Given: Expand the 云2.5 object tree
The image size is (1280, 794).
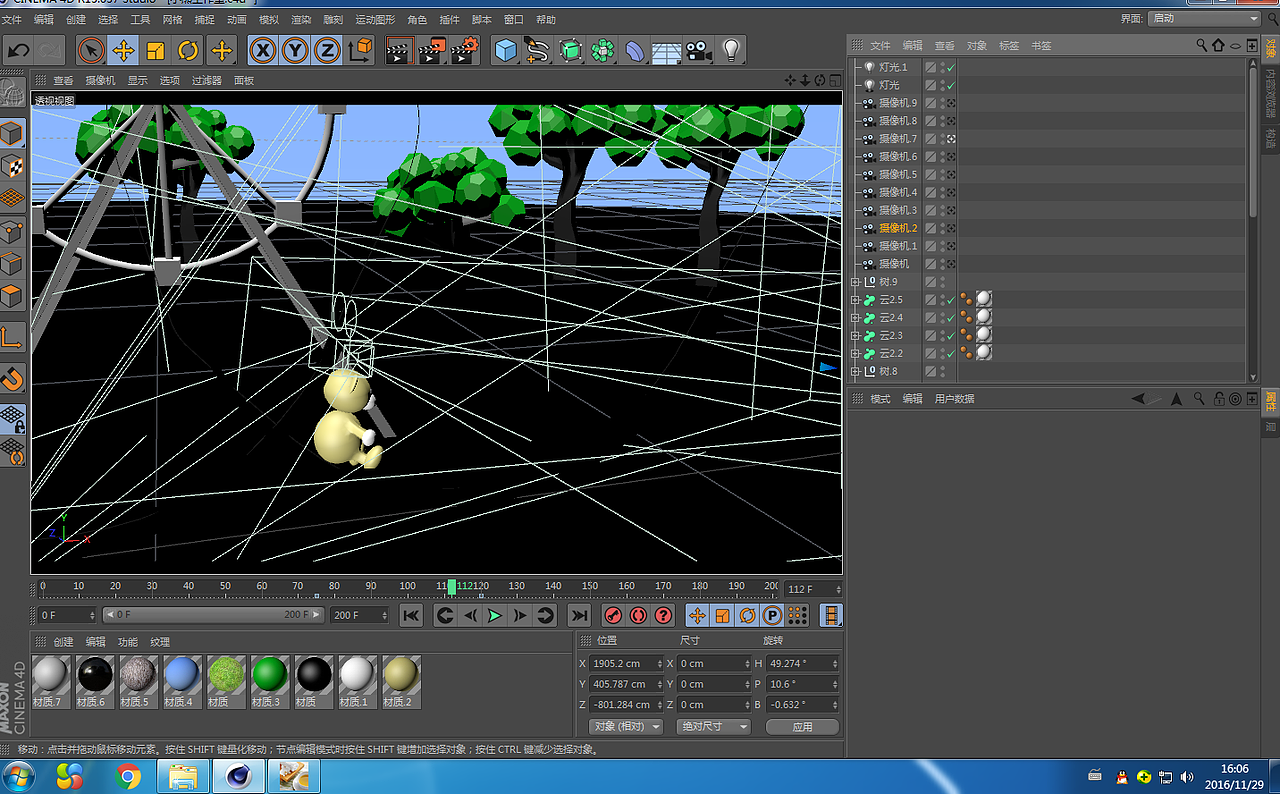Looking at the screenshot, I should coord(855,300).
